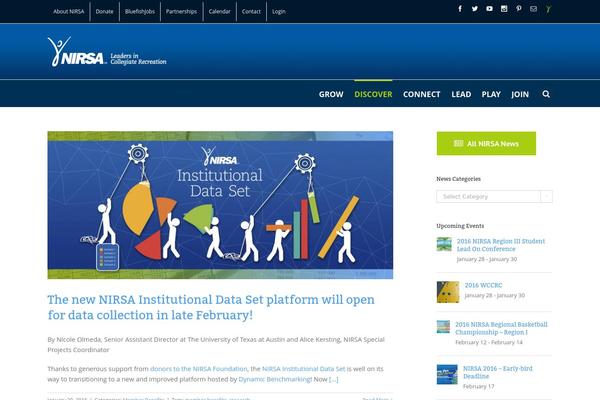
Task: Click the NIRSA logo in header
Action: click(107, 52)
